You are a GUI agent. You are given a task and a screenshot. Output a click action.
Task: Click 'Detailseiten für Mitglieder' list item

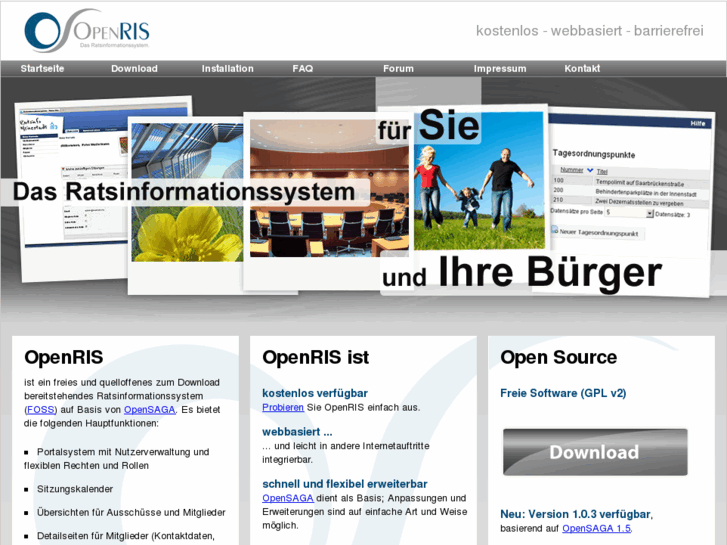(126, 536)
